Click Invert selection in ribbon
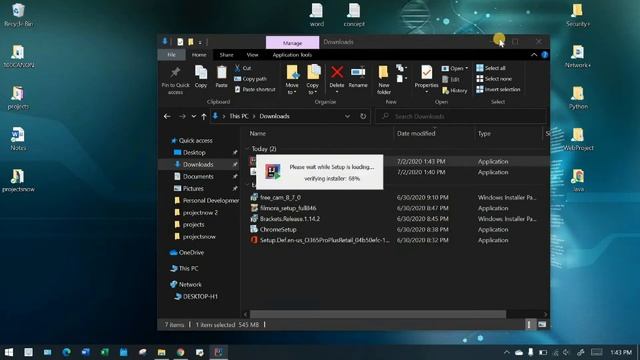 click(498, 89)
